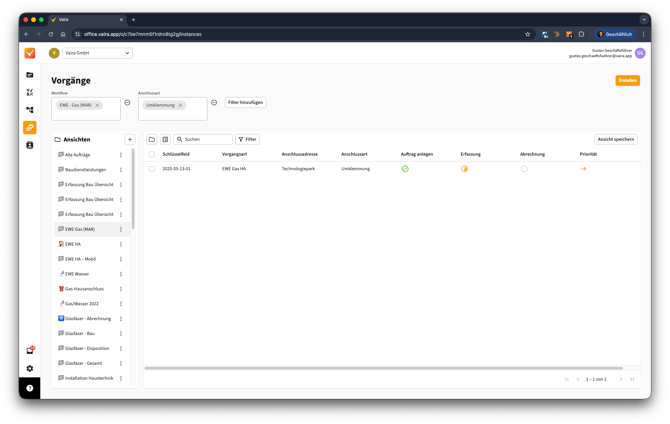
Task: Select the Gas/Wasser 2022 view
Action: 82,303
